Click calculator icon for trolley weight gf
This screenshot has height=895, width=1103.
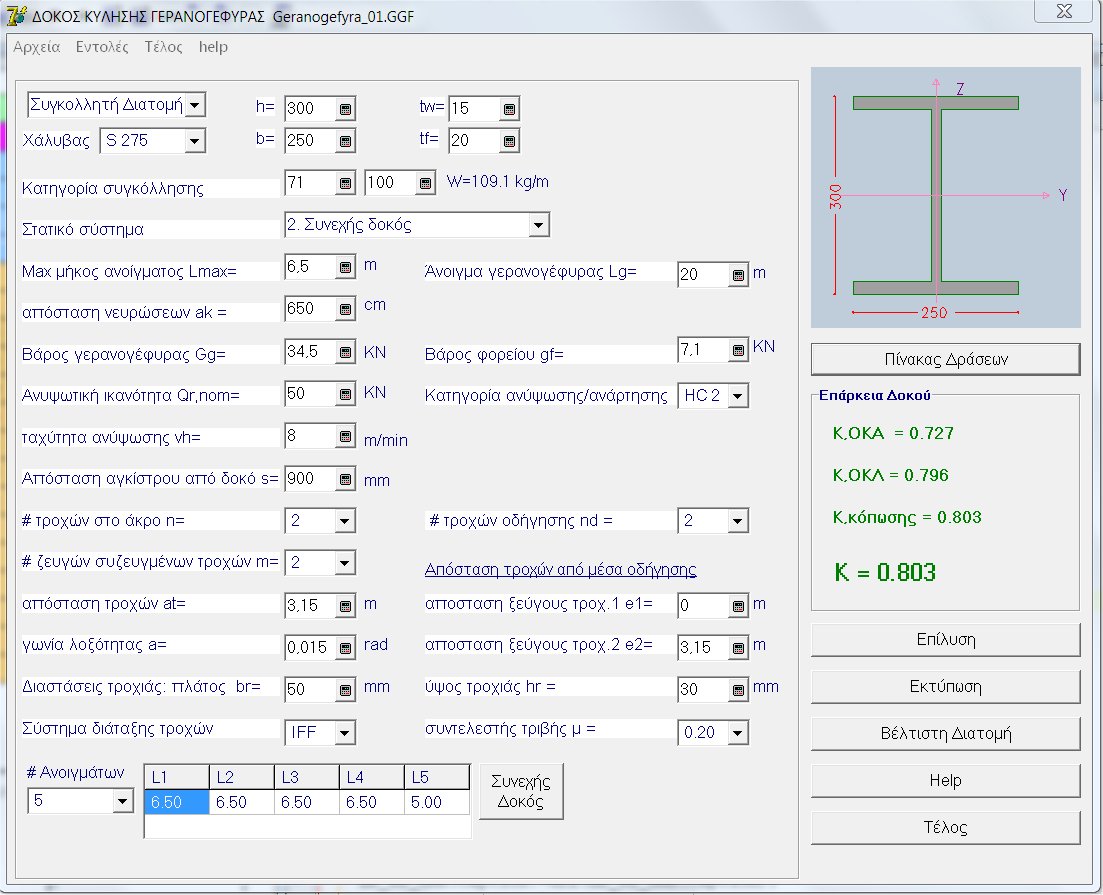click(738, 350)
